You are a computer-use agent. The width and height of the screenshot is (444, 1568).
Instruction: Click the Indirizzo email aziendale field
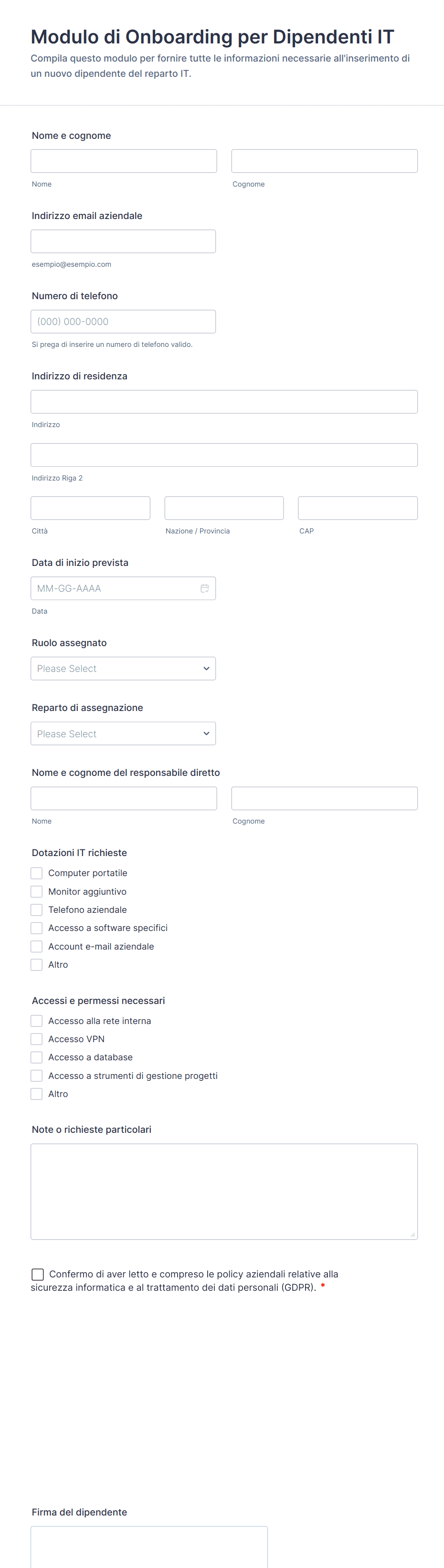[x=123, y=241]
